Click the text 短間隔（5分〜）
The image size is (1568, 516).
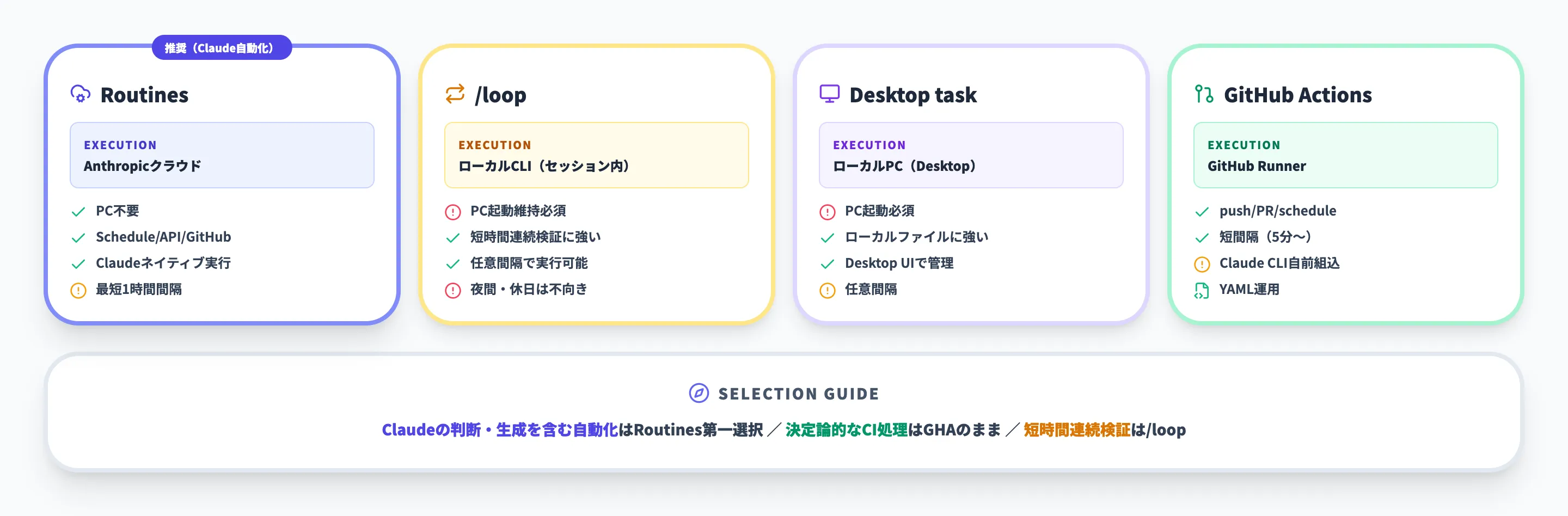[x=1266, y=237]
